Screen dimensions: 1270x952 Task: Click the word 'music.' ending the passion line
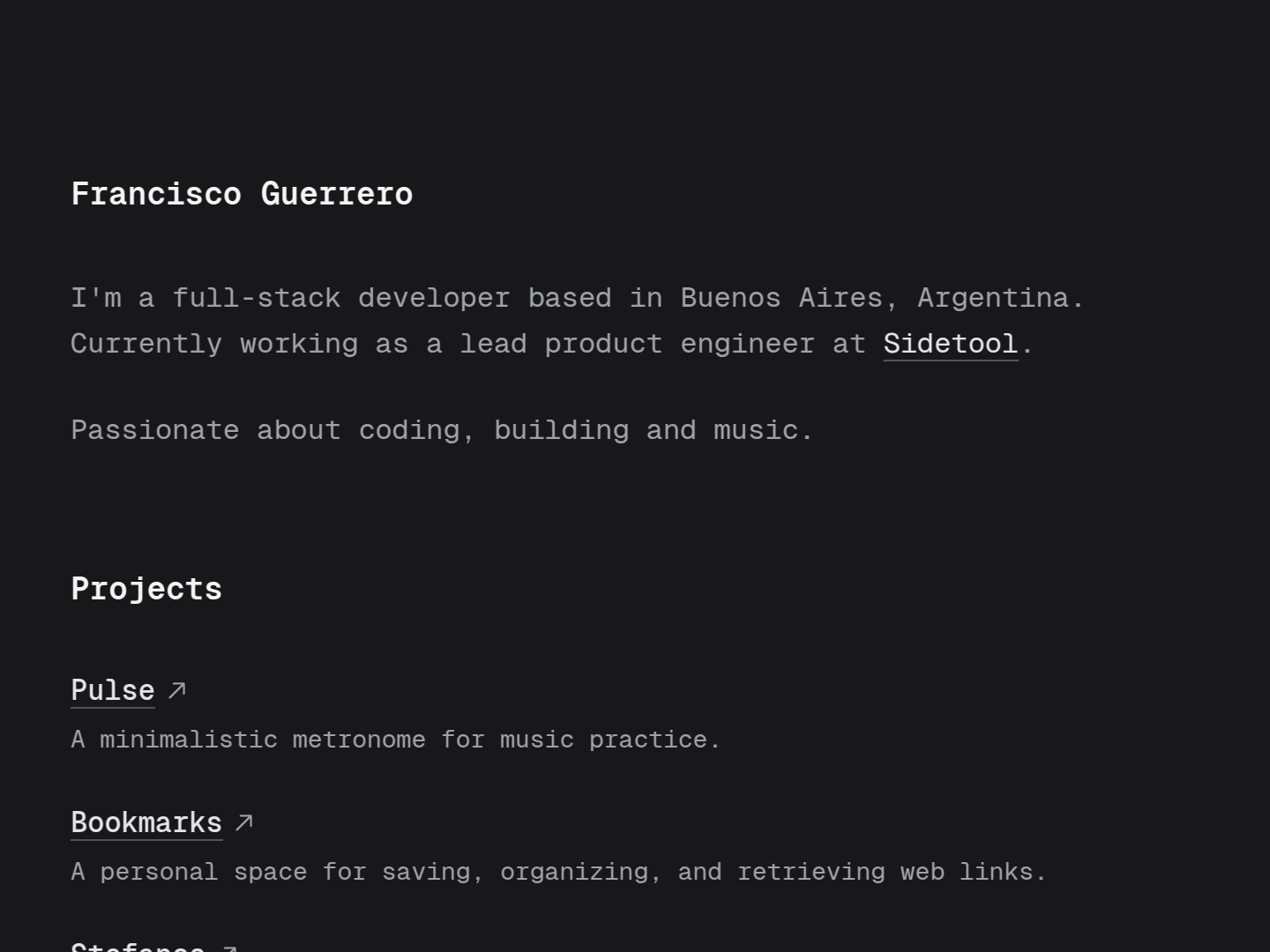point(763,430)
